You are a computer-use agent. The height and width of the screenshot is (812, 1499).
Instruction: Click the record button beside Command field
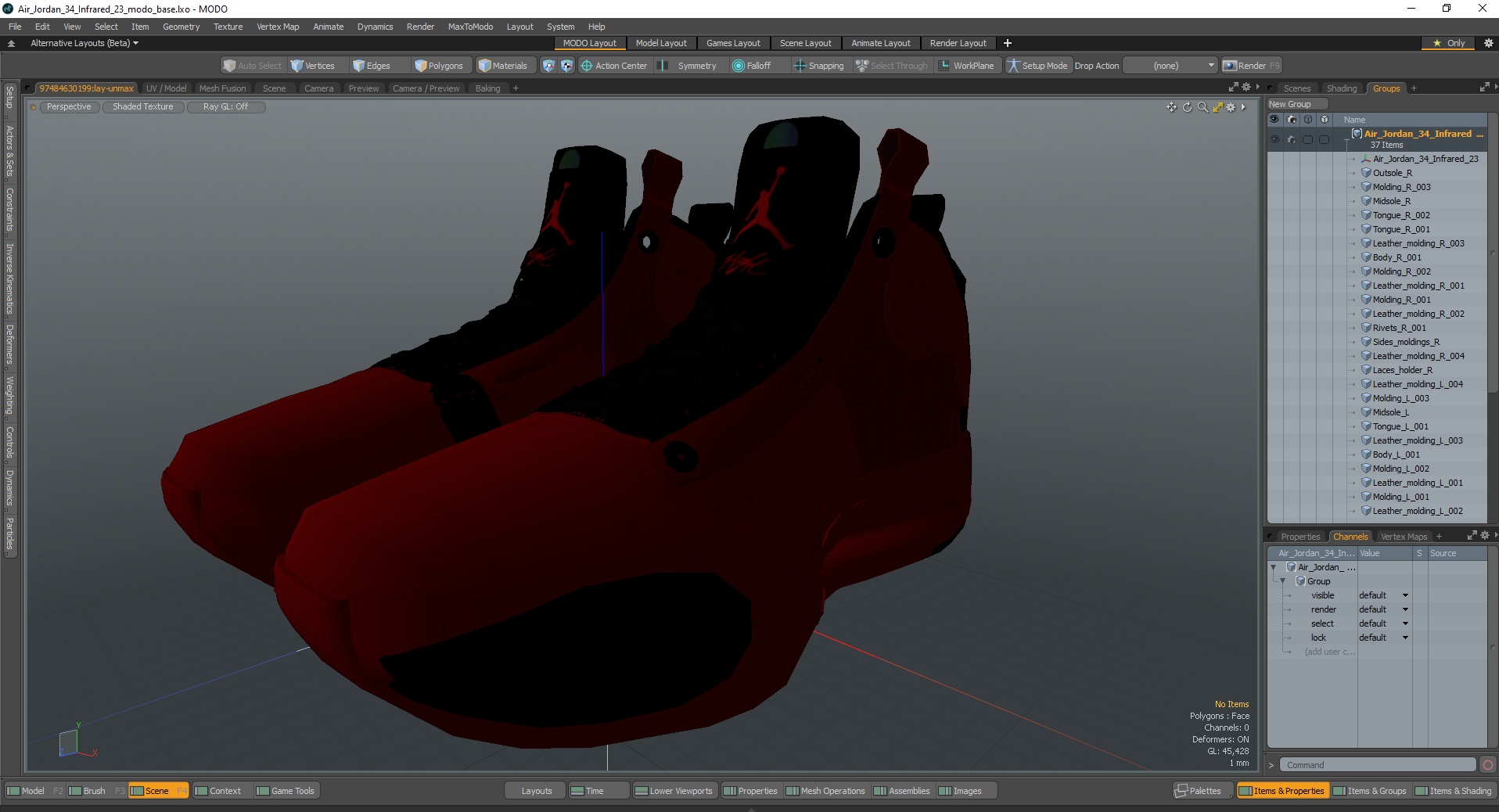(x=1488, y=765)
